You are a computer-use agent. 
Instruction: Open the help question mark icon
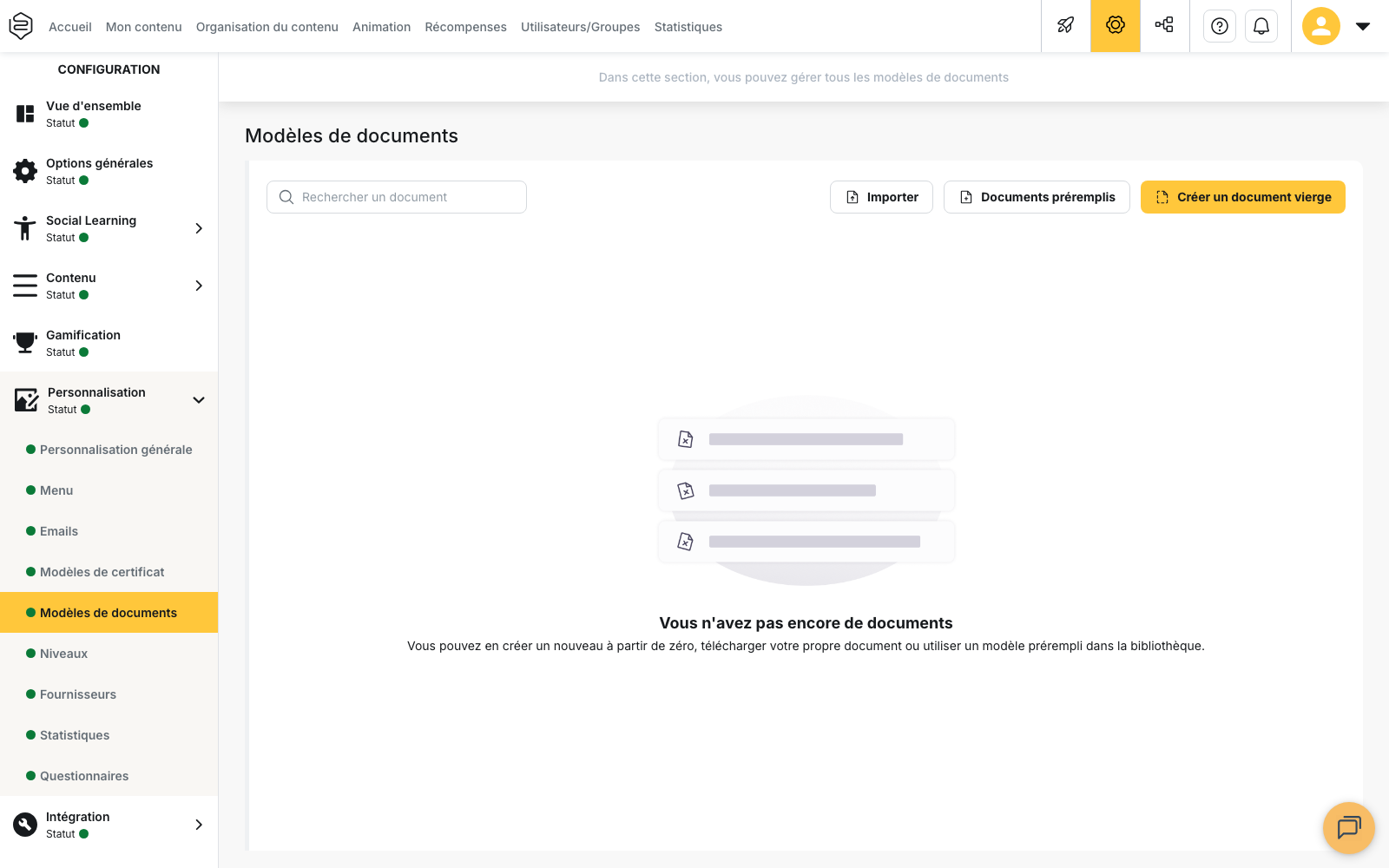click(1220, 26)
